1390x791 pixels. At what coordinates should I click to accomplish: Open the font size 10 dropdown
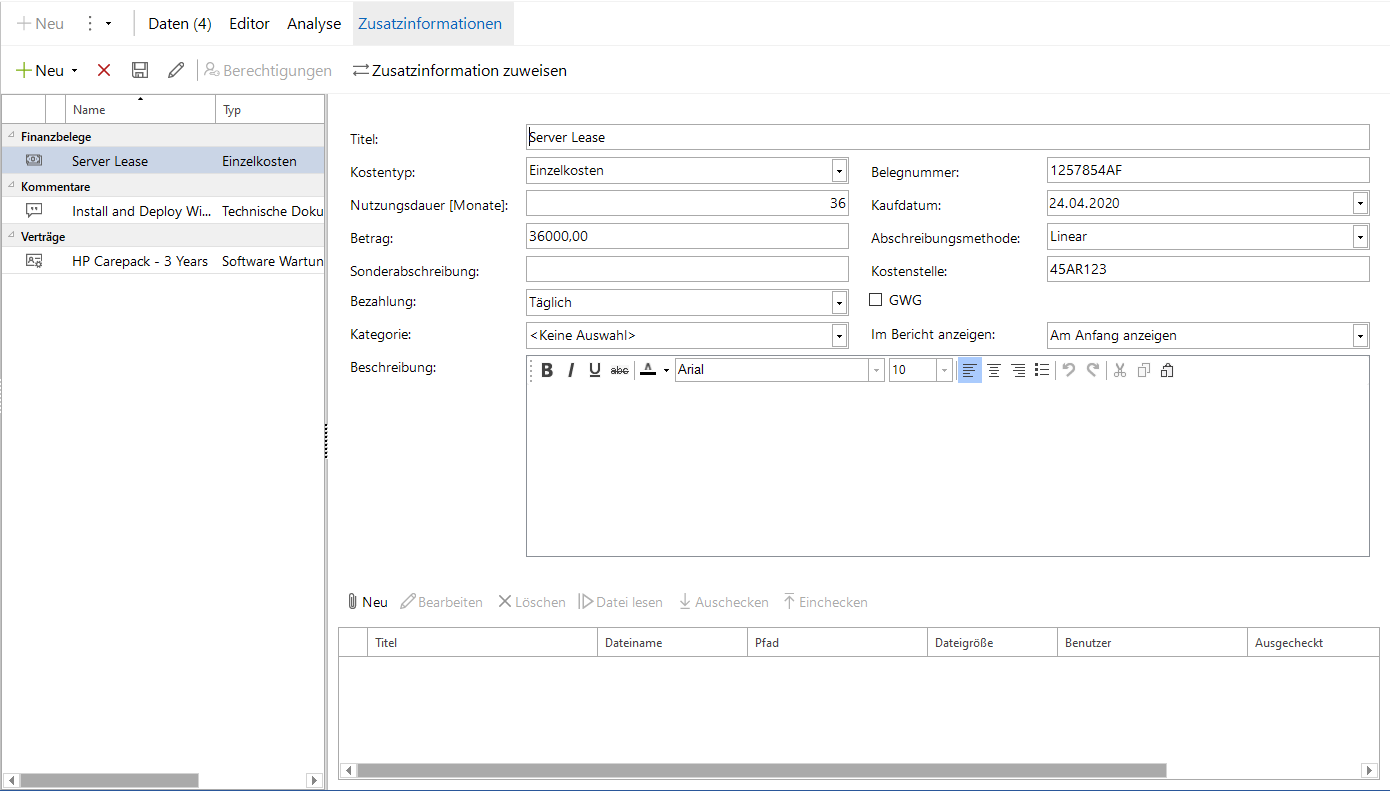coord(944,370)
